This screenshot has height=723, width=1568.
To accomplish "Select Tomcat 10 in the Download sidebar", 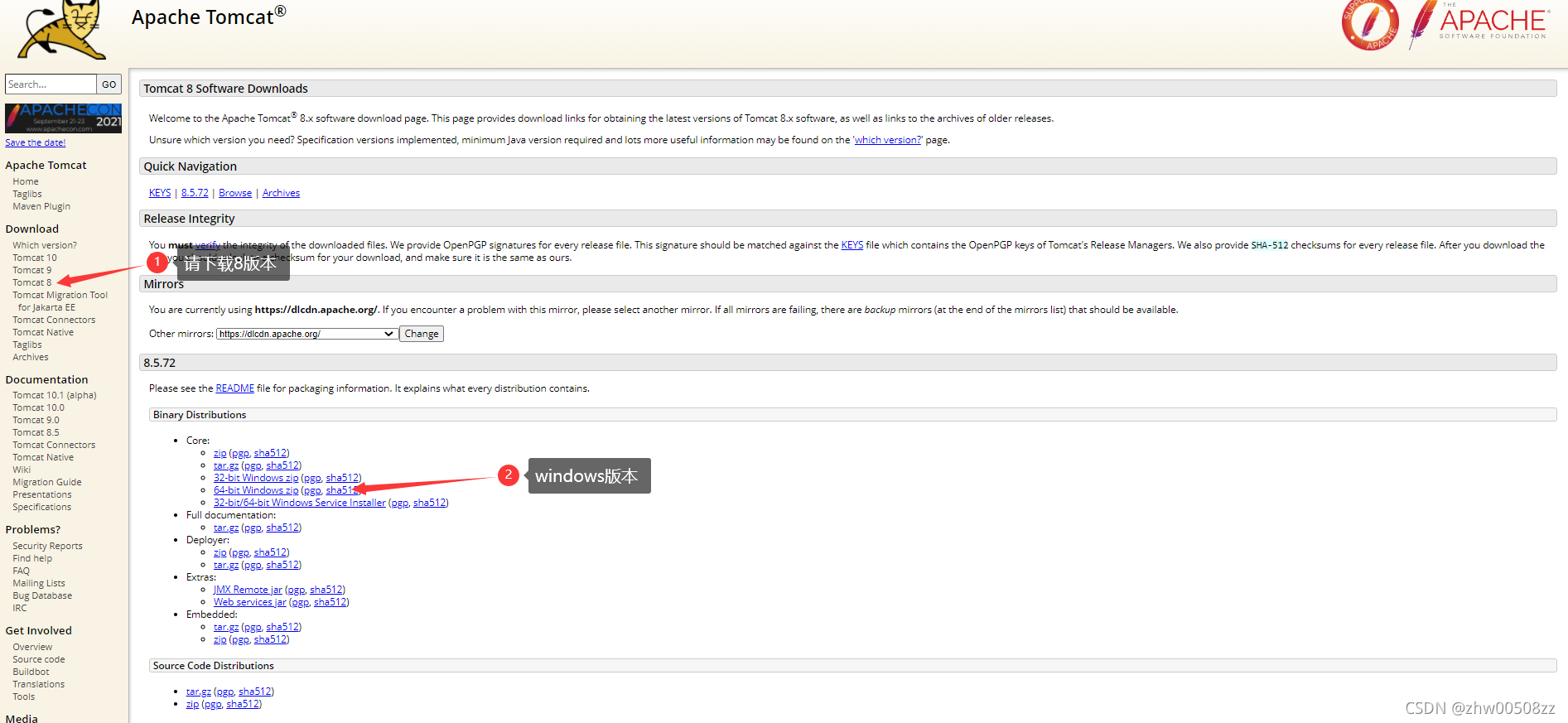I will coord(35,258).
